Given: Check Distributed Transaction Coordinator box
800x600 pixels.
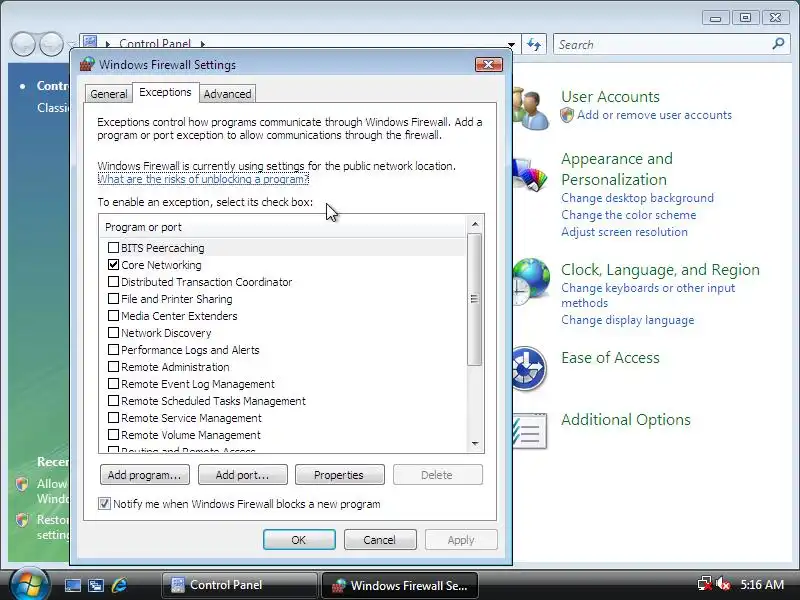Looking at the screenshot, I should pos(113,282).
